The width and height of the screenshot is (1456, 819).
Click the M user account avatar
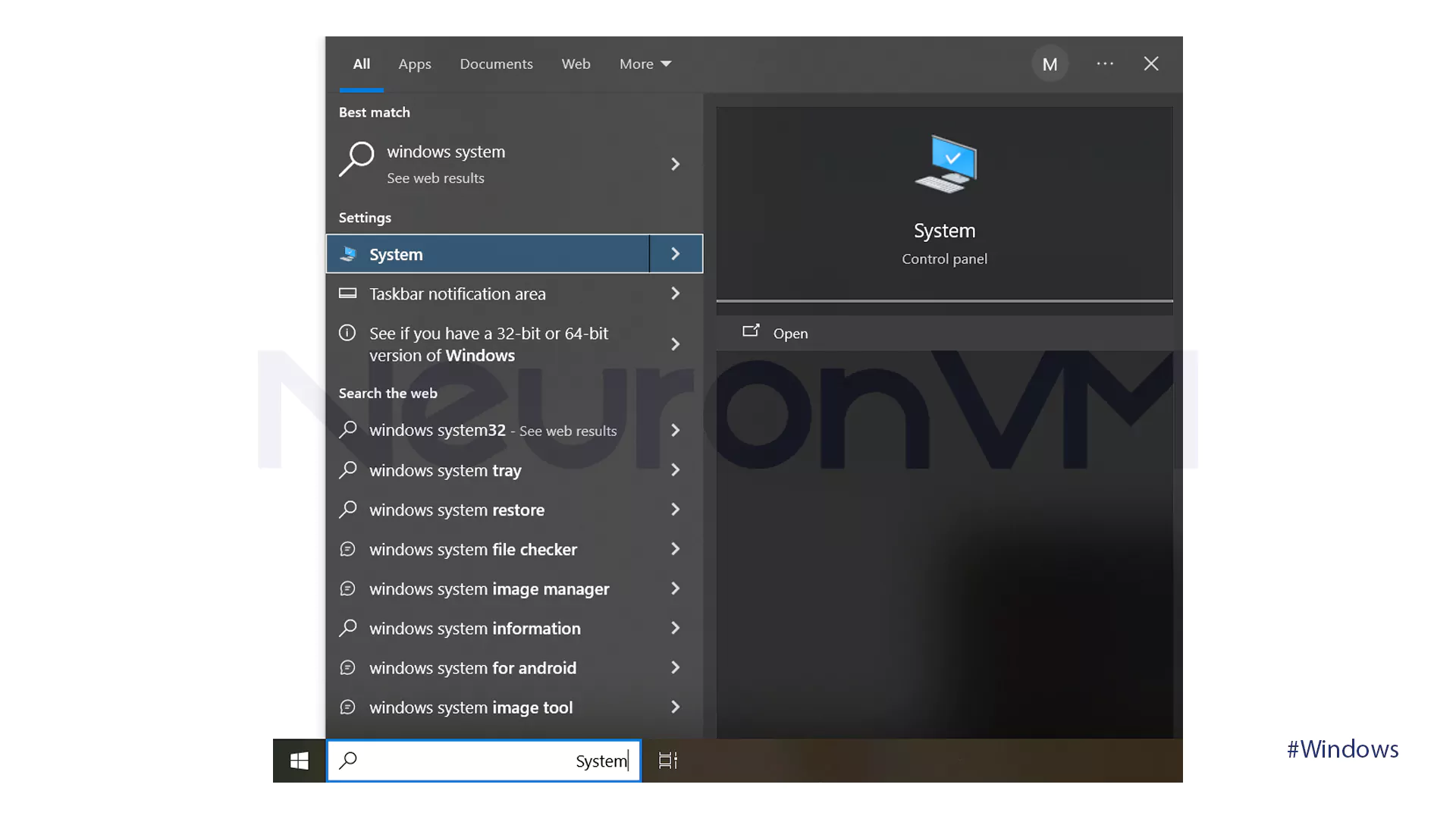point(1050,64)
